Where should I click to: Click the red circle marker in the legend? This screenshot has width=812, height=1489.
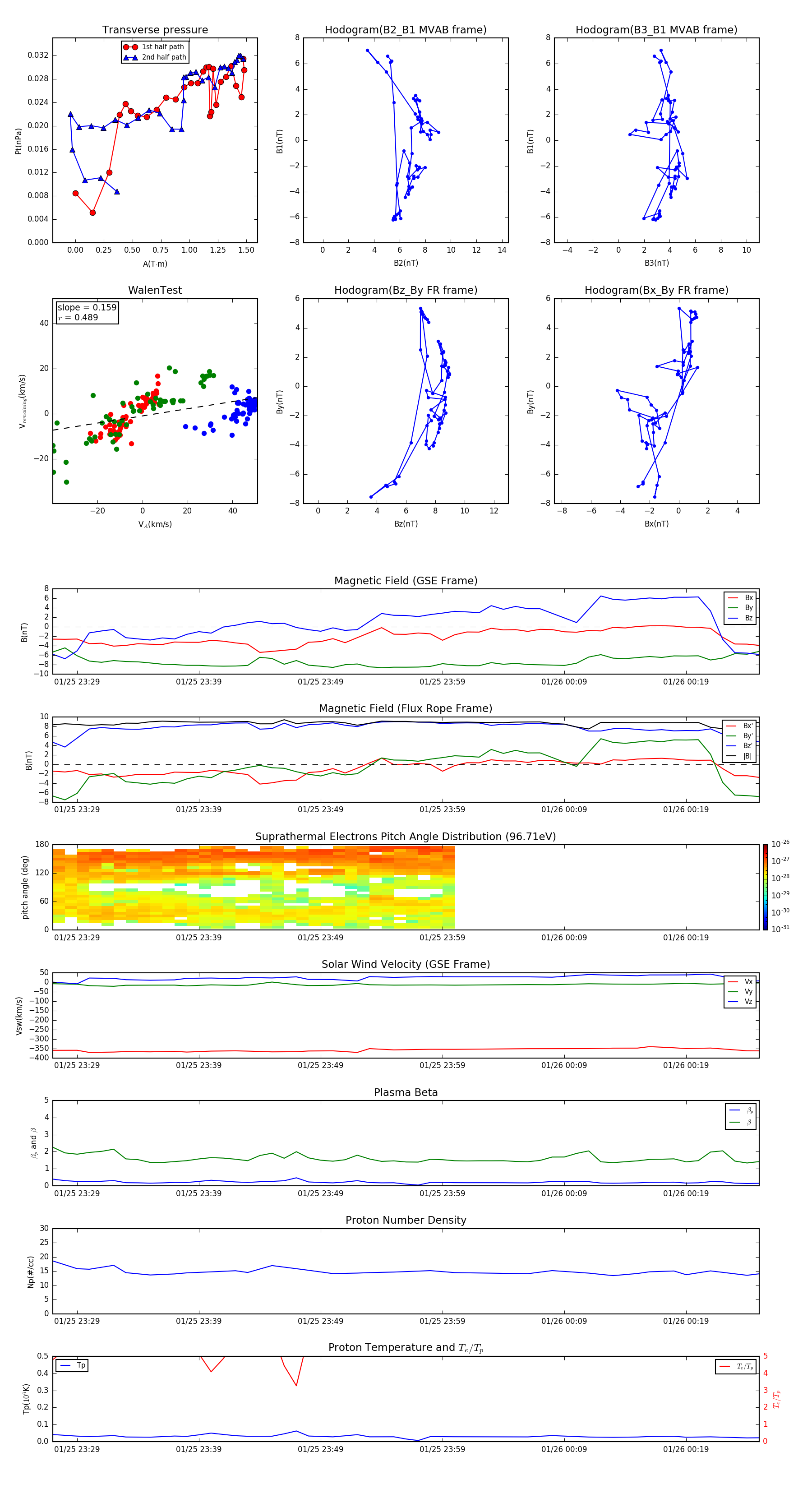coord(131,47)
